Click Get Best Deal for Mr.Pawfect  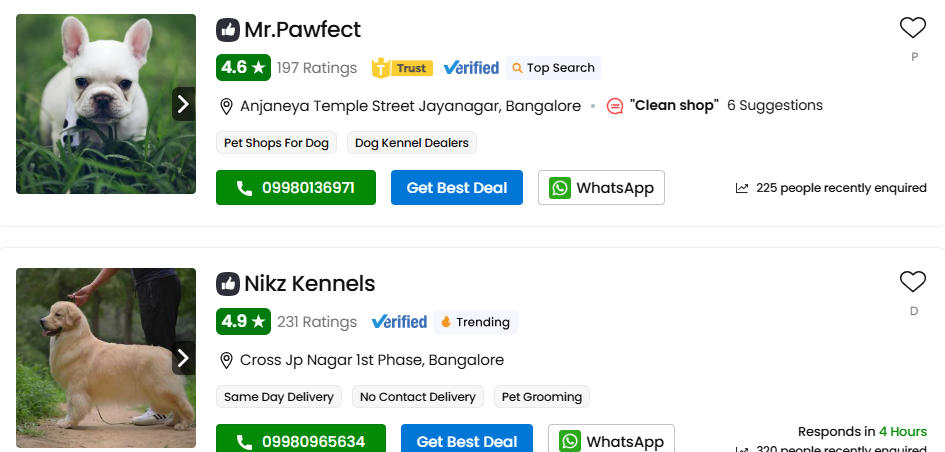[457, 187]
